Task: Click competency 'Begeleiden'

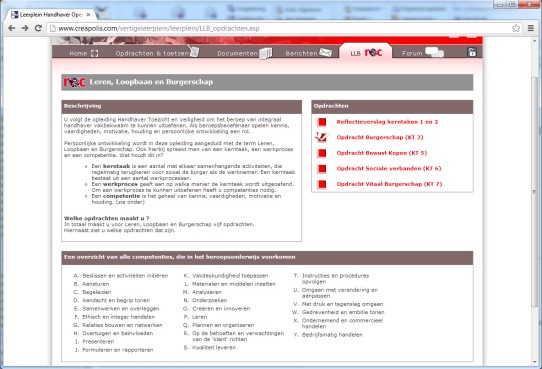Action: [97, 292]
